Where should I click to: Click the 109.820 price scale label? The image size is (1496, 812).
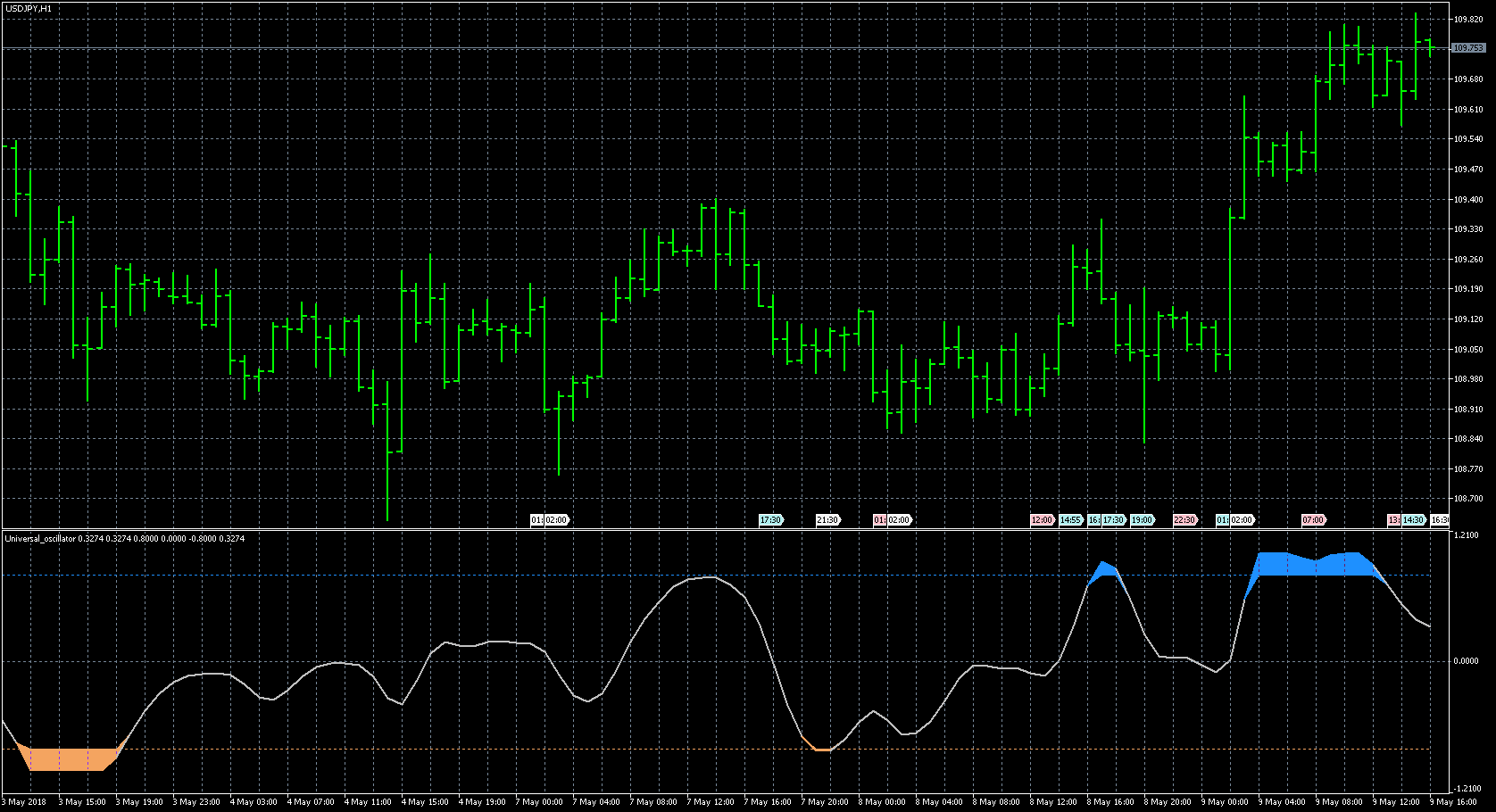[x=1468, y=19]
